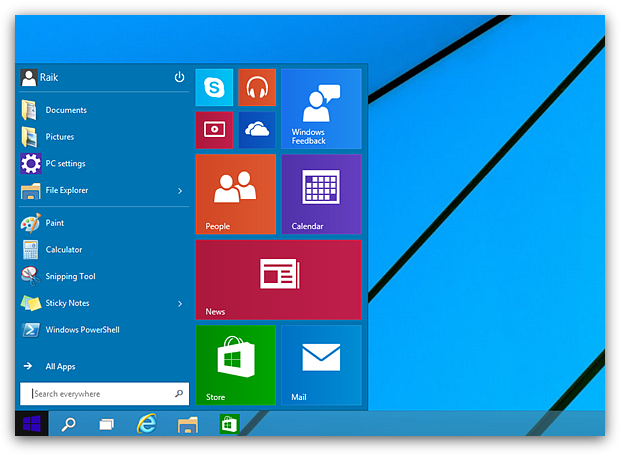Open the People tile
This screenshot has width=620, height=456.
(236, 194)
